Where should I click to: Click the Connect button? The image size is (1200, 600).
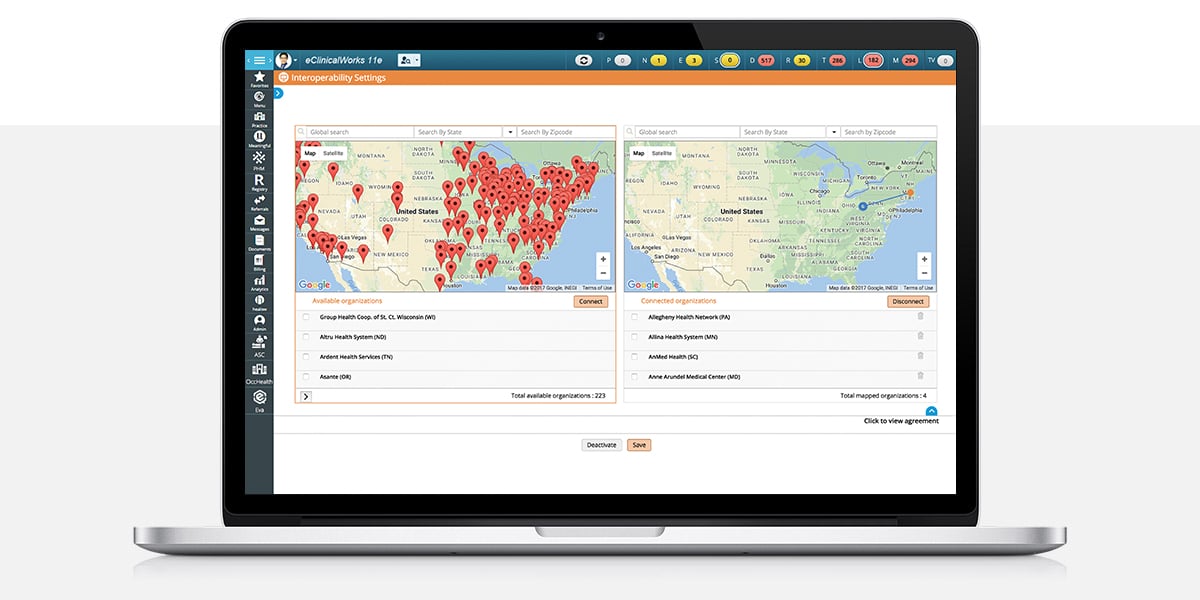coord(590,301)
